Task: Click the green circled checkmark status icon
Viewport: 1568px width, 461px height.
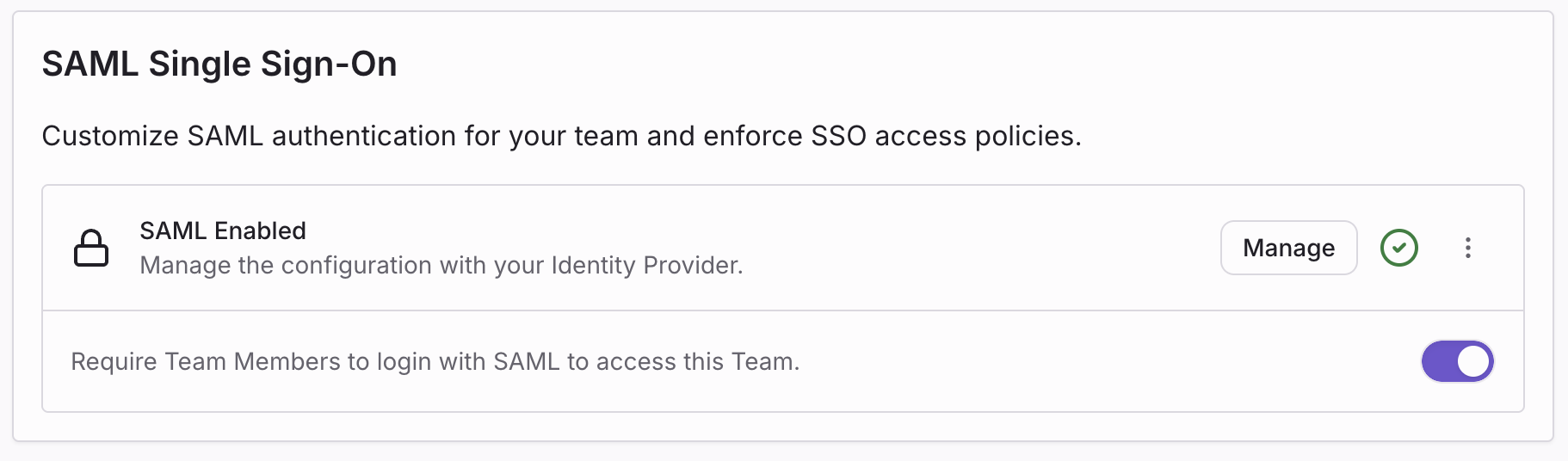Action: [x=1399, y=248]
